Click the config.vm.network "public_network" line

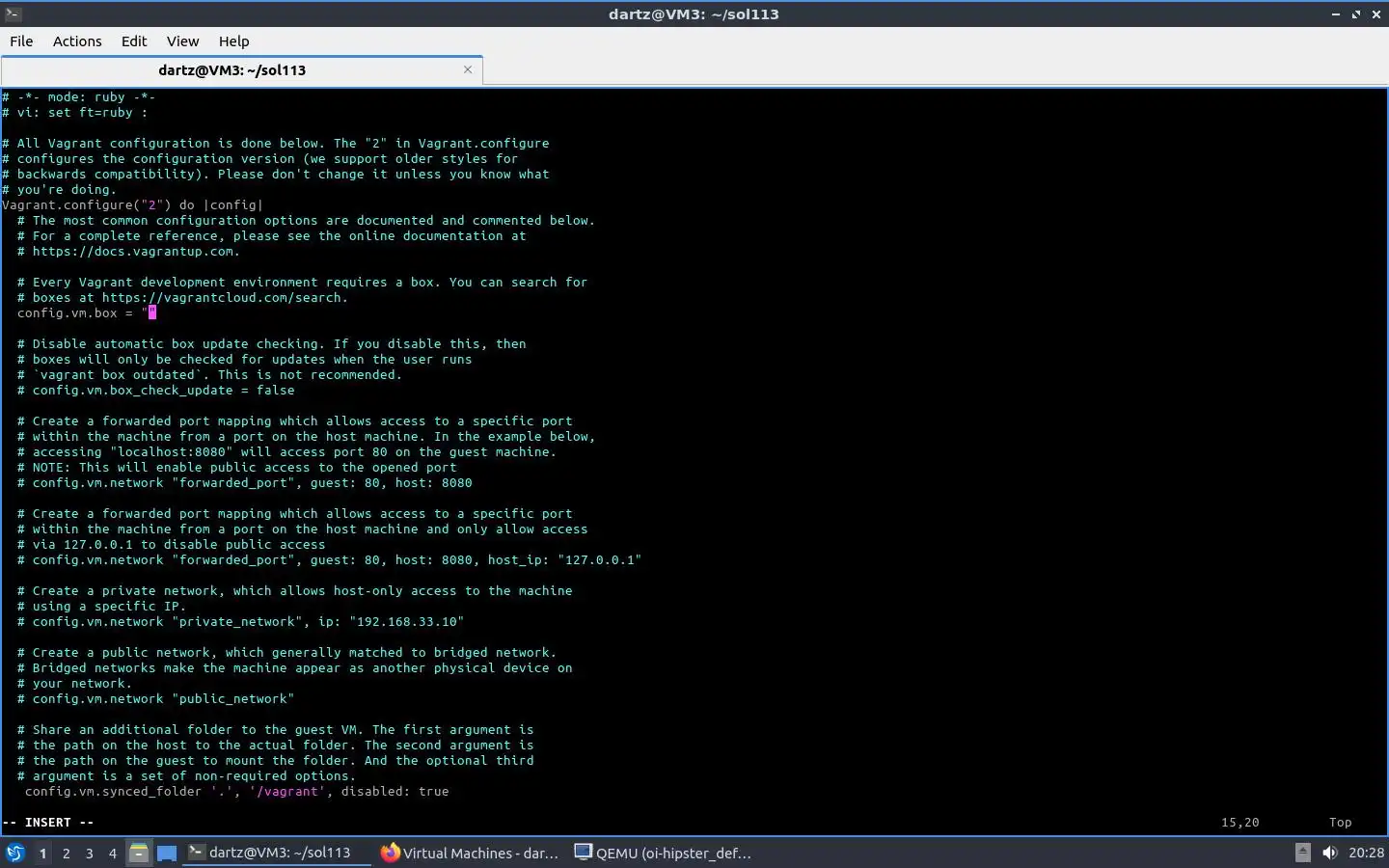coord(155,698)
